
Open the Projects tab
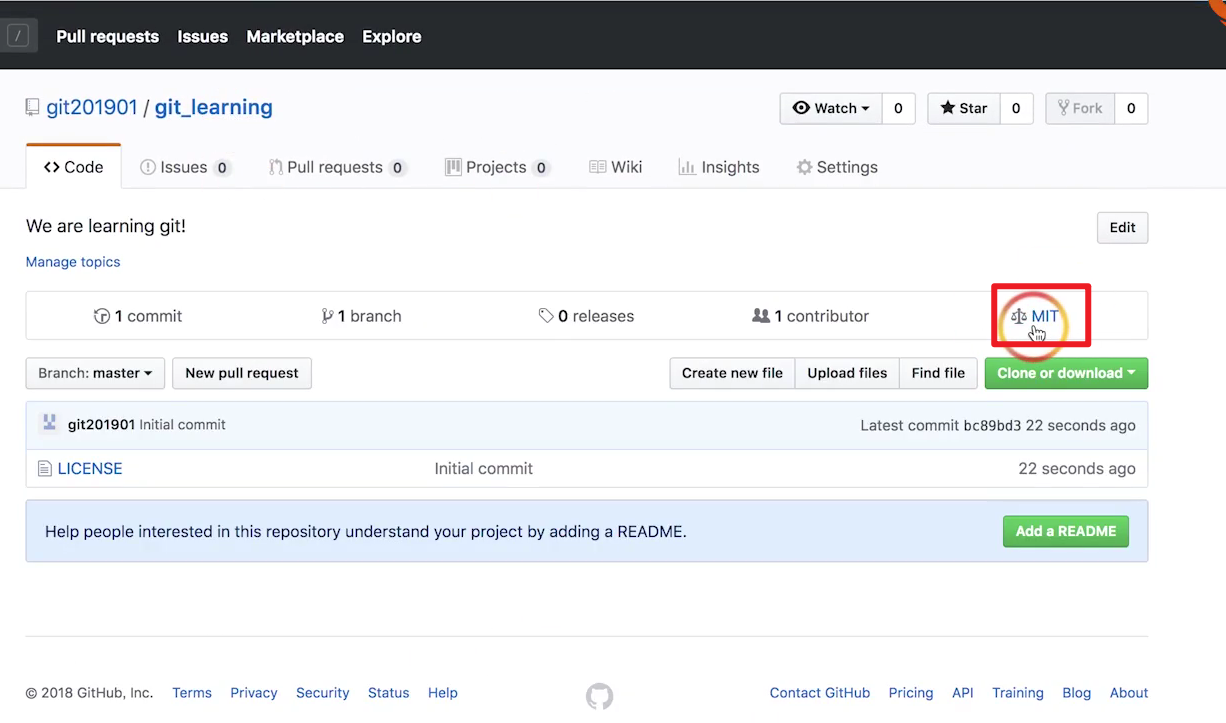pos(497,167)
